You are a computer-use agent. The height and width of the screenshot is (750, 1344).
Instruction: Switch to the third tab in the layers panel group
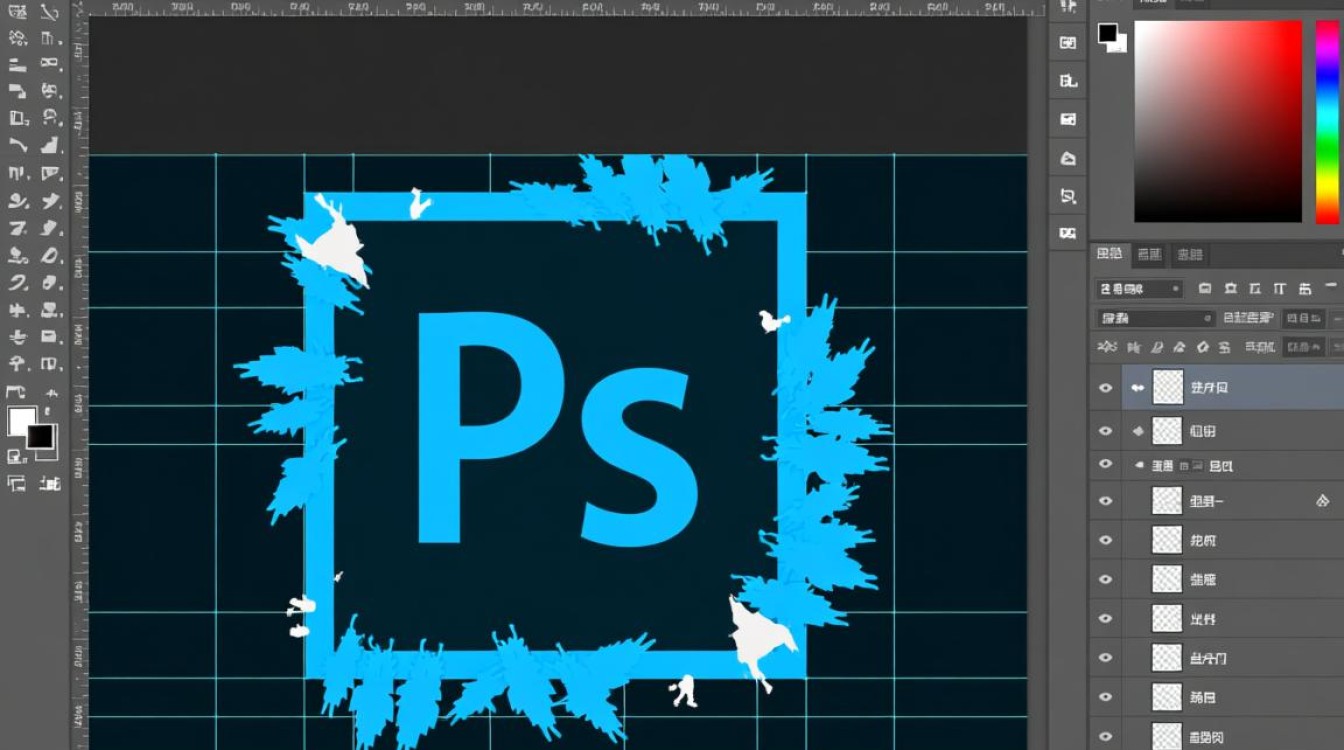(1189, 255)
